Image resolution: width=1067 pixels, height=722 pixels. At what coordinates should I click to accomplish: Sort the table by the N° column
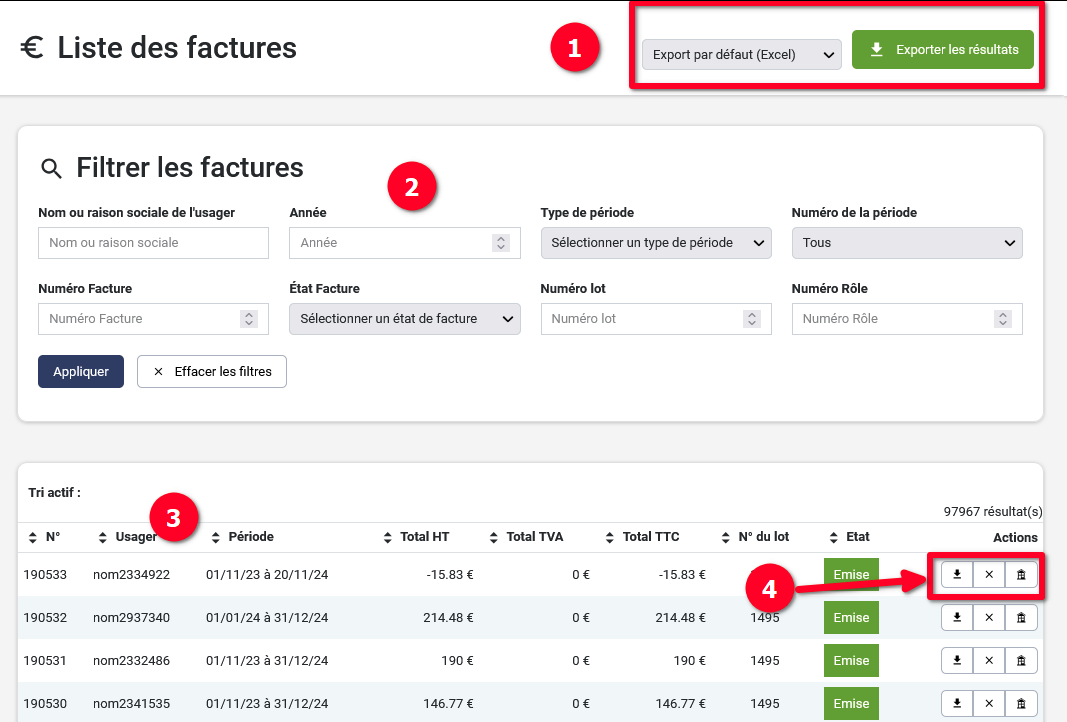pos(45,537)
